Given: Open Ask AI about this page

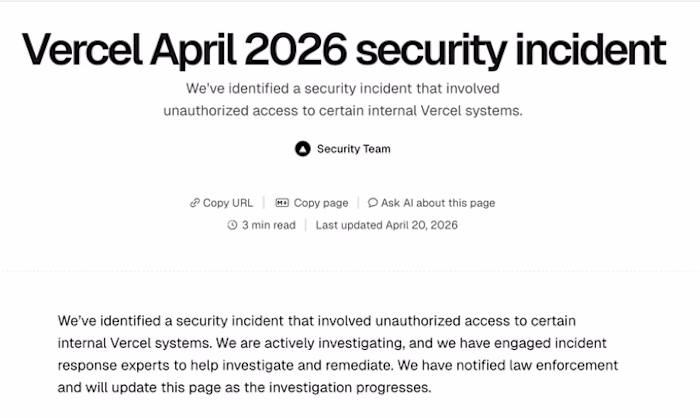Looking at the screenshot, I should click(x=437, y=203).
